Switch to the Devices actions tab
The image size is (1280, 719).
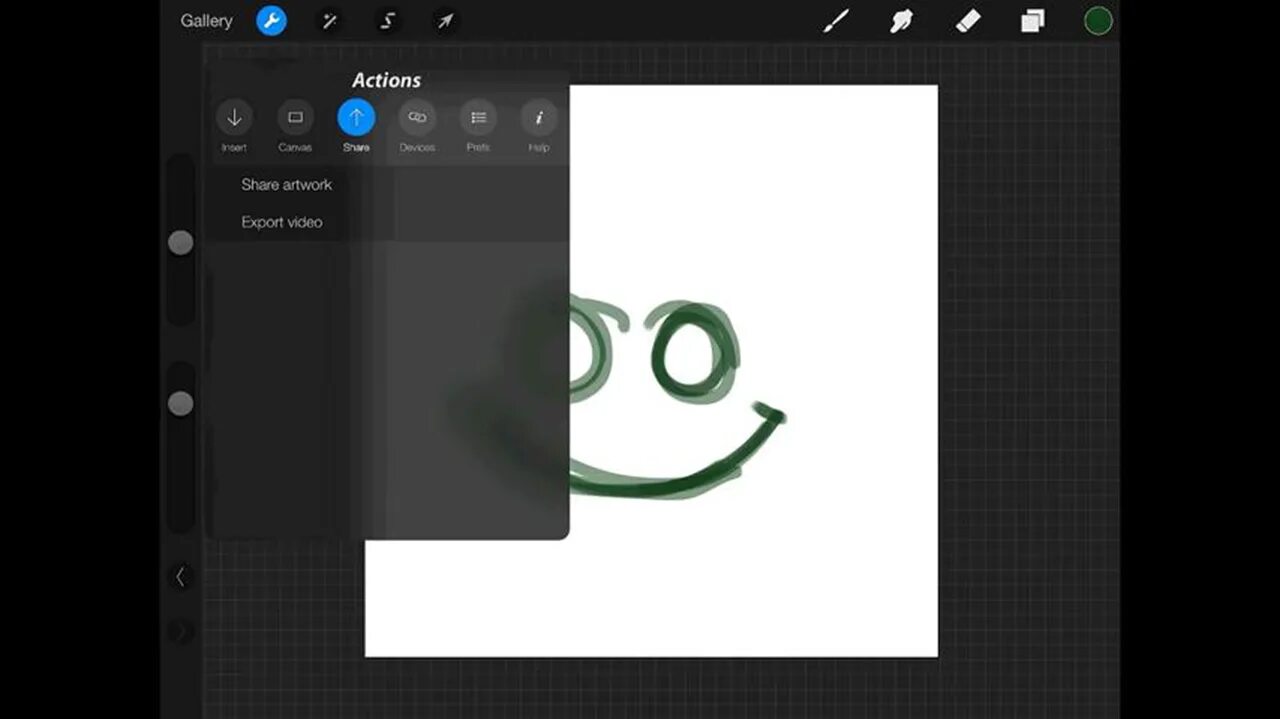tap(417, 126)
